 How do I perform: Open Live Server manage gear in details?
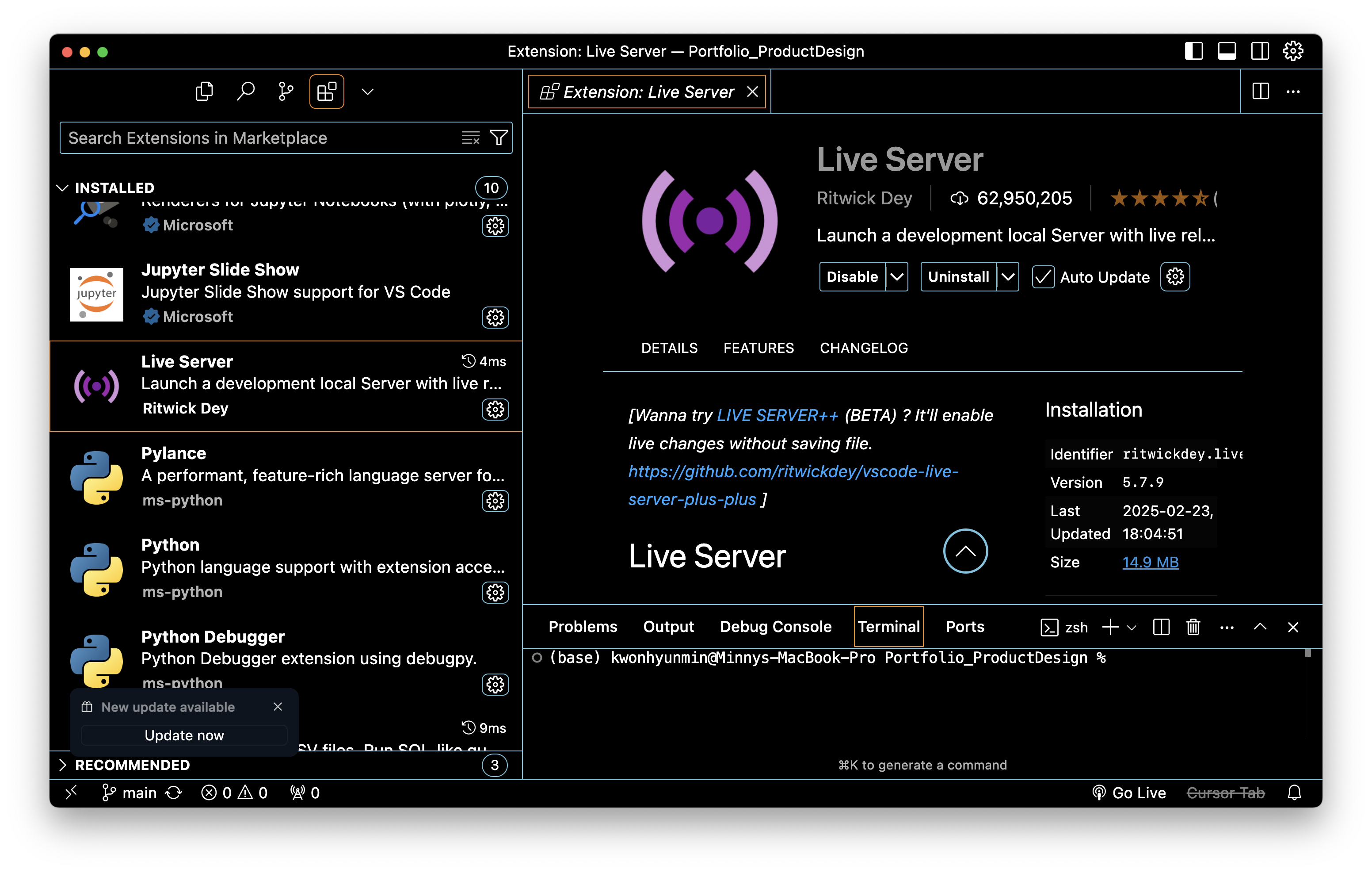point(1175,277)
